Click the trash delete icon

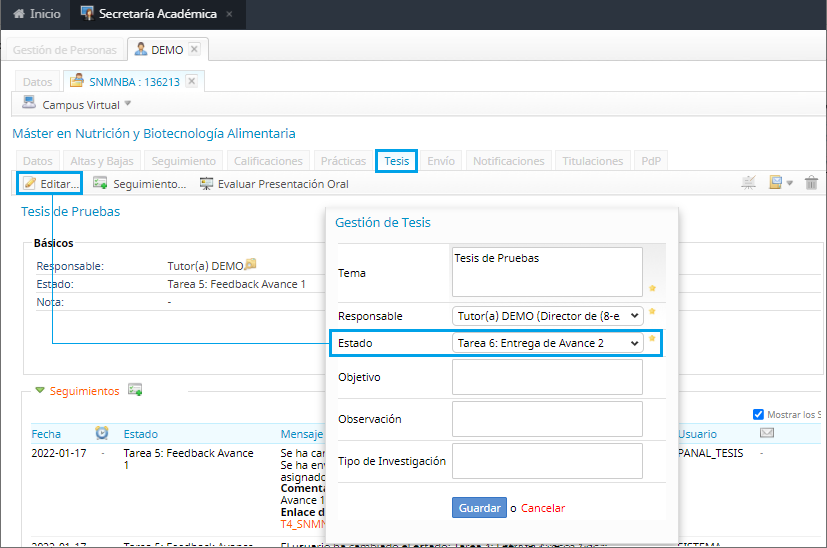tap(811, 183)
